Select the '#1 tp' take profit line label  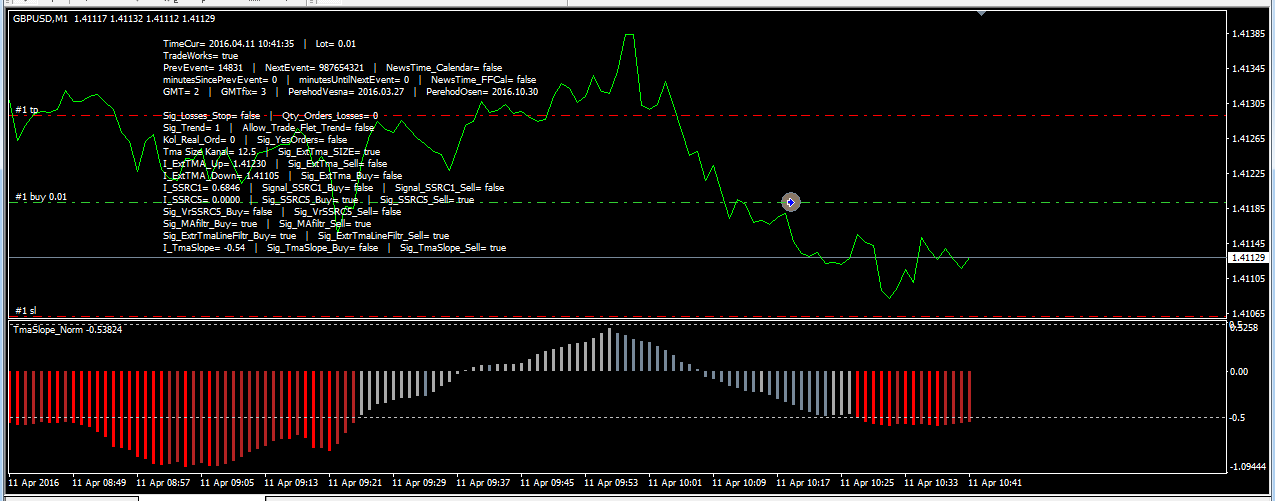click(27, 109)
